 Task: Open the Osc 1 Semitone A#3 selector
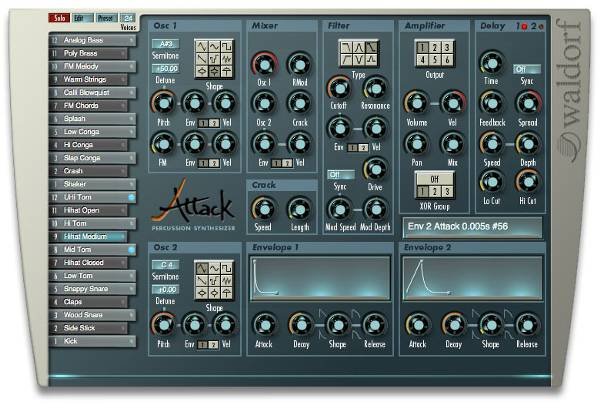coord(165,45)
